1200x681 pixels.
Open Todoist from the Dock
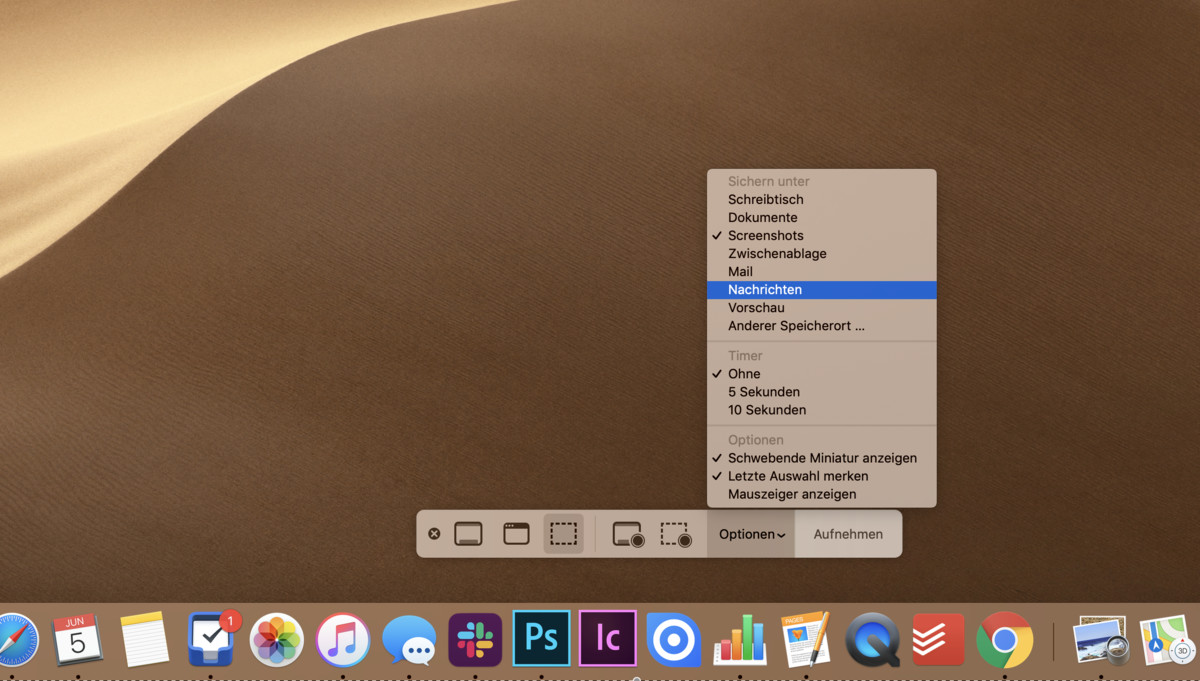click(x=938, y=640)
